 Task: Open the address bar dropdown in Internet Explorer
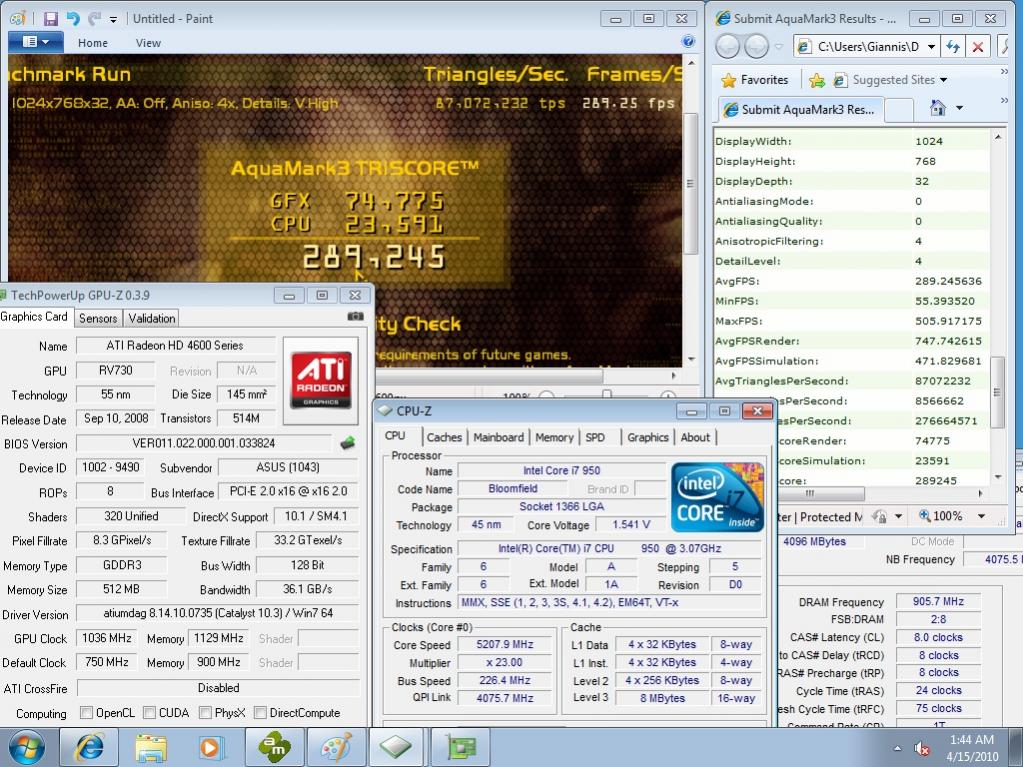pyautogui.click(x=931, y=46)
